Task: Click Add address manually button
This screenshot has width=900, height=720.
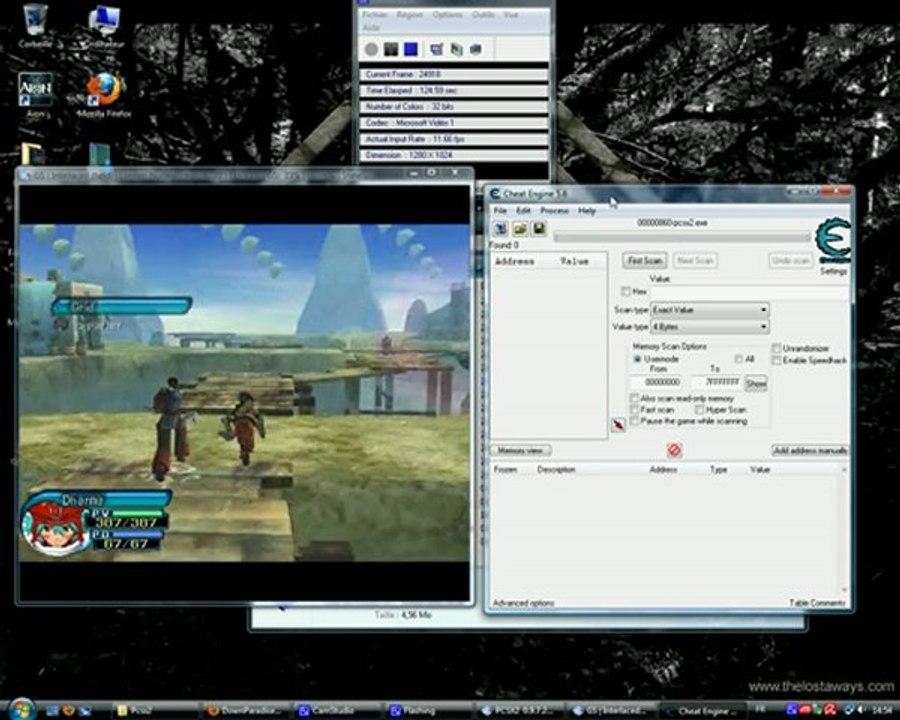Action: click(x=810, y=450)
